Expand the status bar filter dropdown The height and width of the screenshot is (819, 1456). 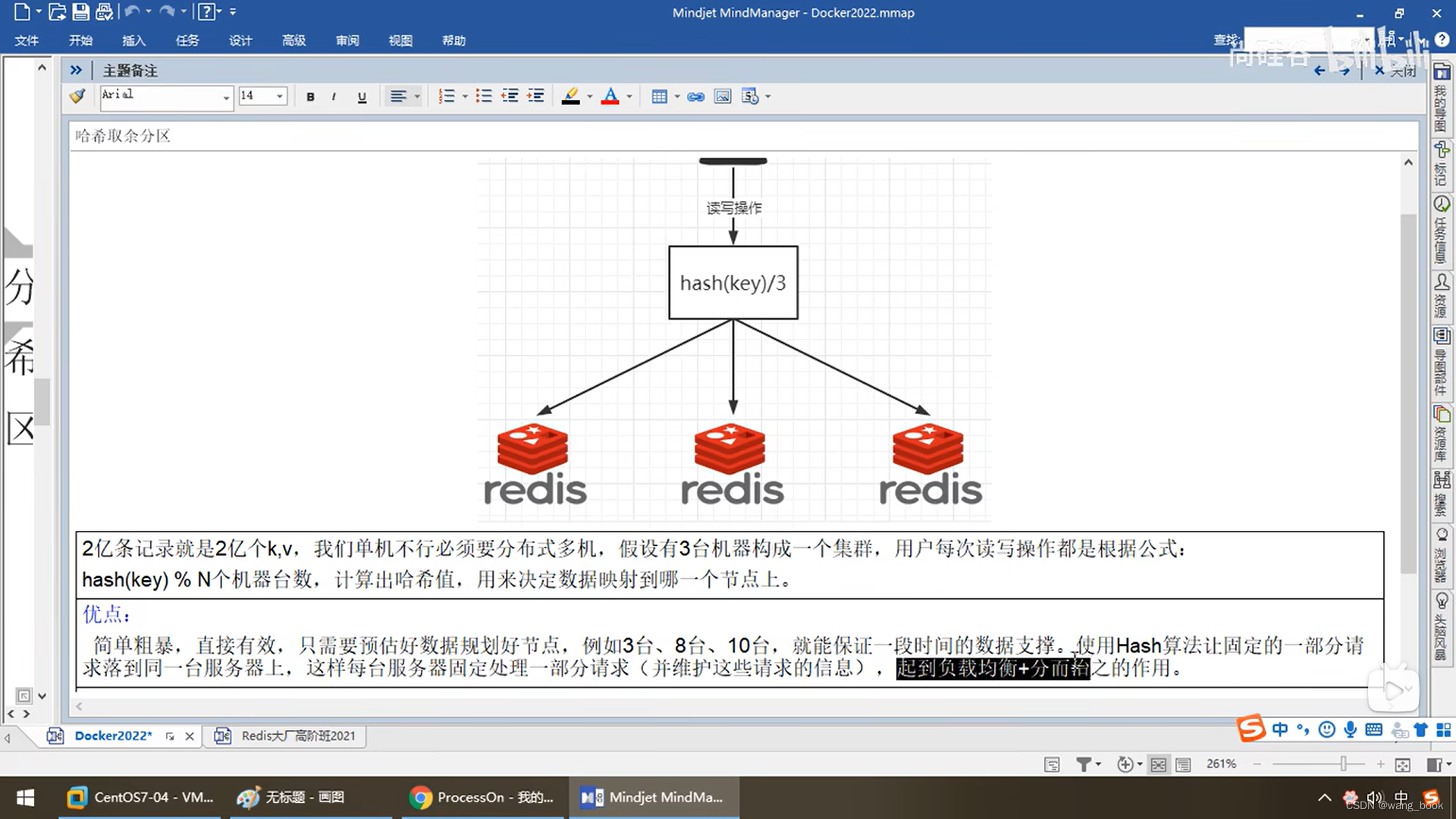click(x=1098, y=764)
